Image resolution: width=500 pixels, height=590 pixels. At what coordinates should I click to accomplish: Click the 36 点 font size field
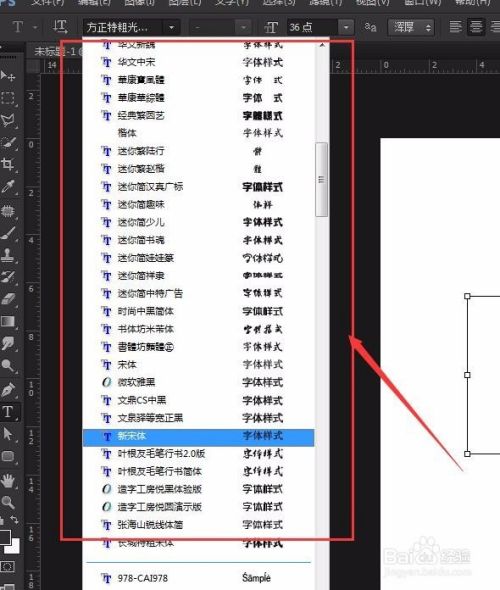click(x=312, y=27)
